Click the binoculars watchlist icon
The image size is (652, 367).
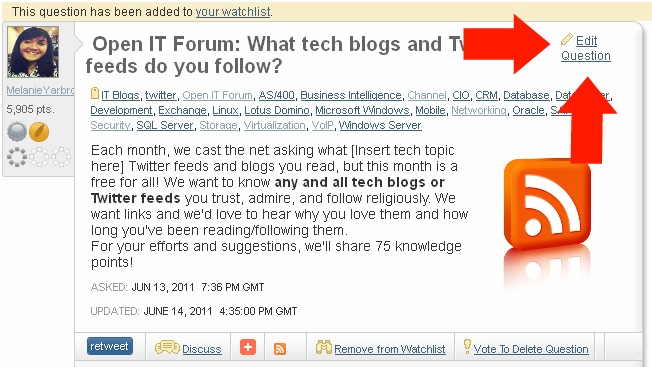(x=324, y=347)
